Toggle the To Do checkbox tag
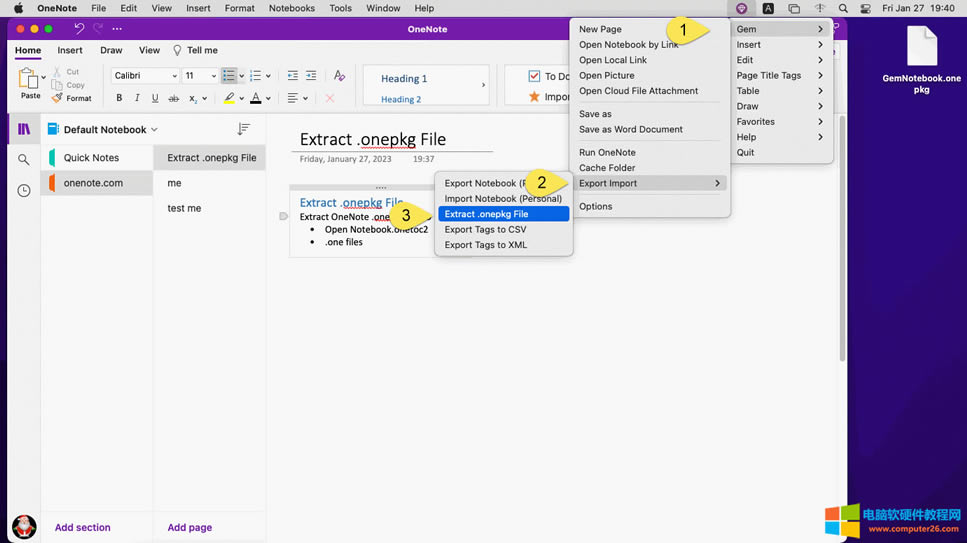 pos(534,76)
